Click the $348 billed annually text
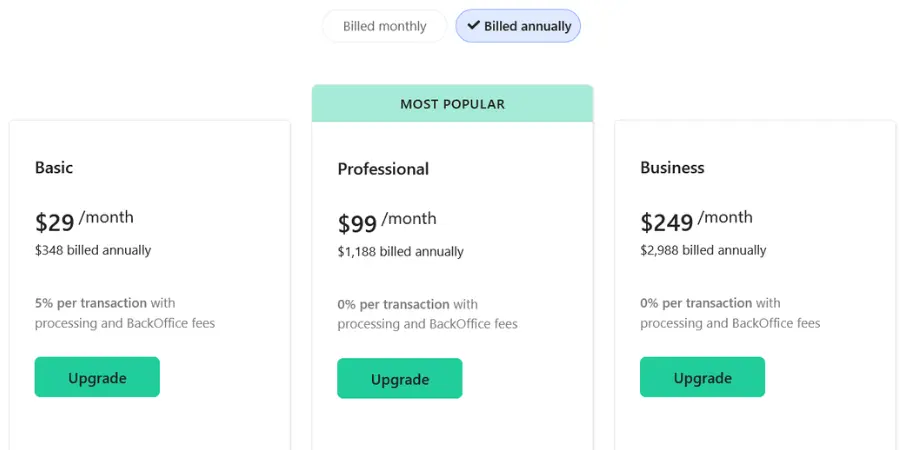The image size is (900, 450). 93,250
